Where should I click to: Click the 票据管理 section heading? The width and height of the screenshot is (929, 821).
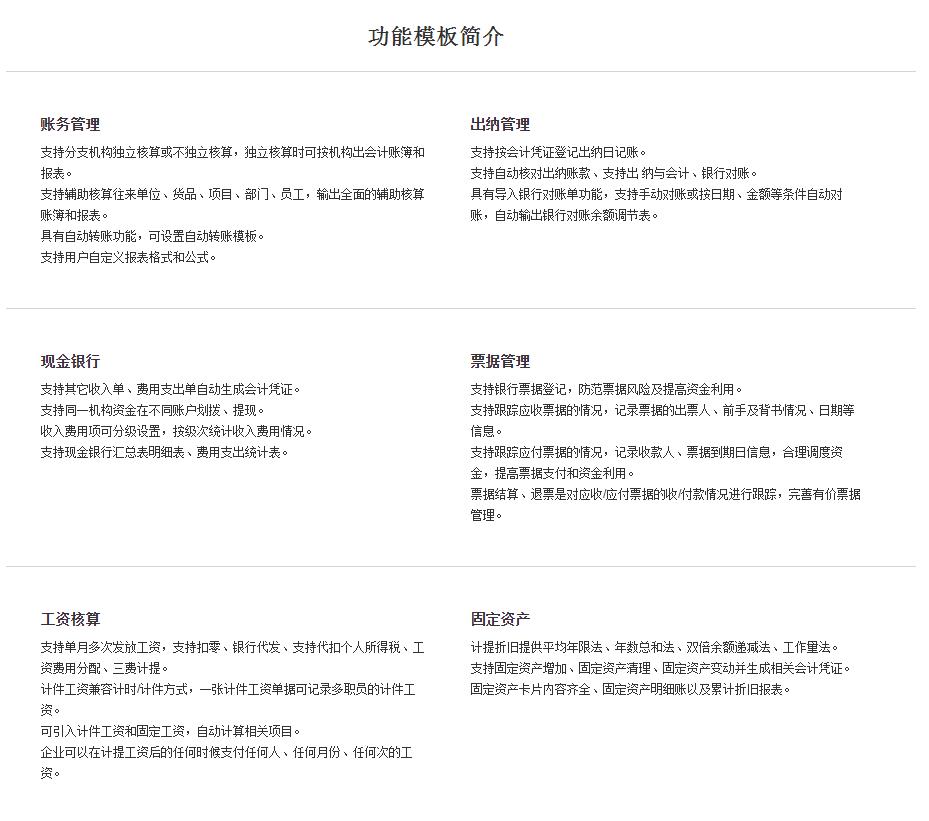500,362
